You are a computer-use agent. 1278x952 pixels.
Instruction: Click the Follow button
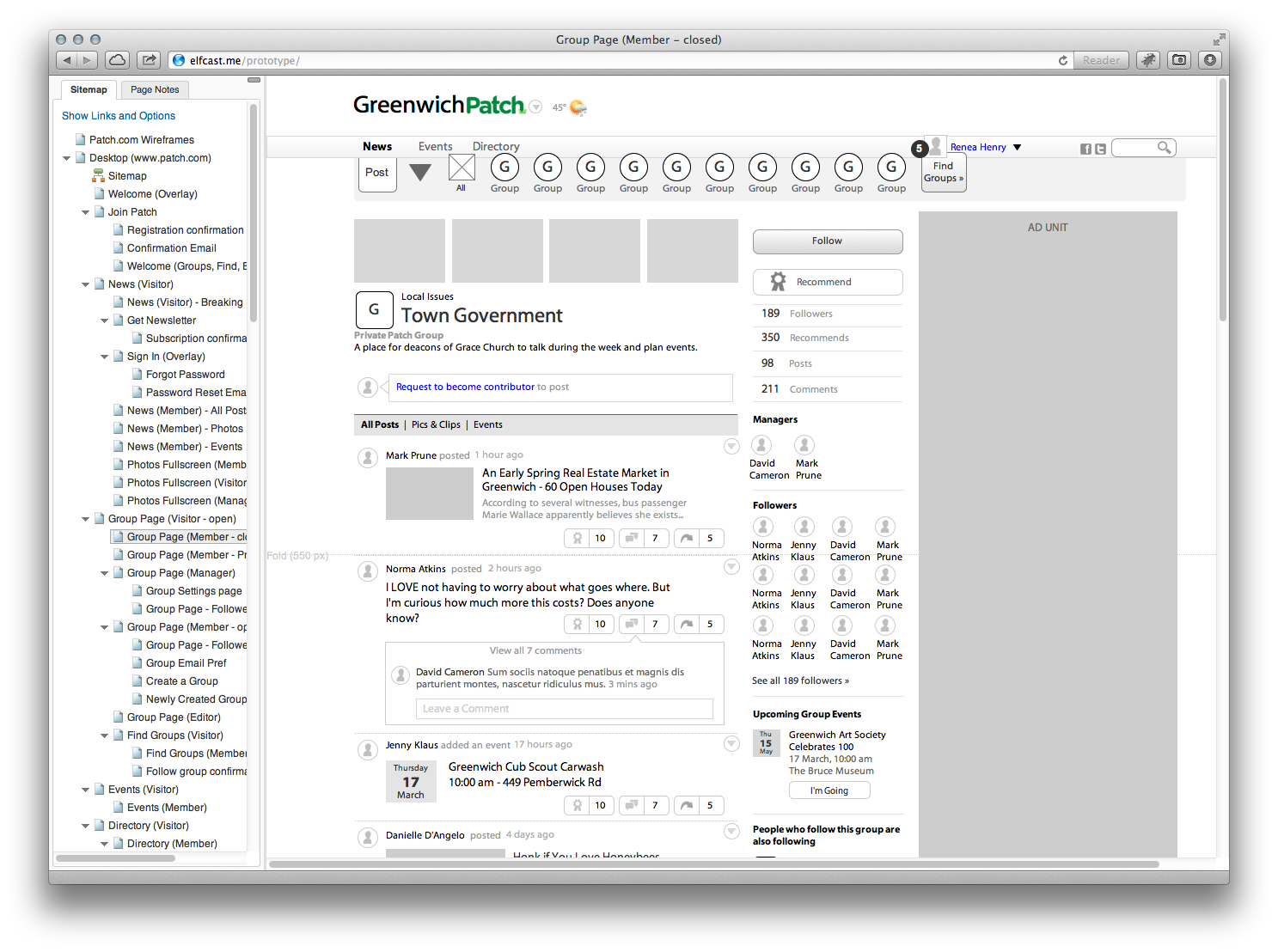click(x=827, y=241)
